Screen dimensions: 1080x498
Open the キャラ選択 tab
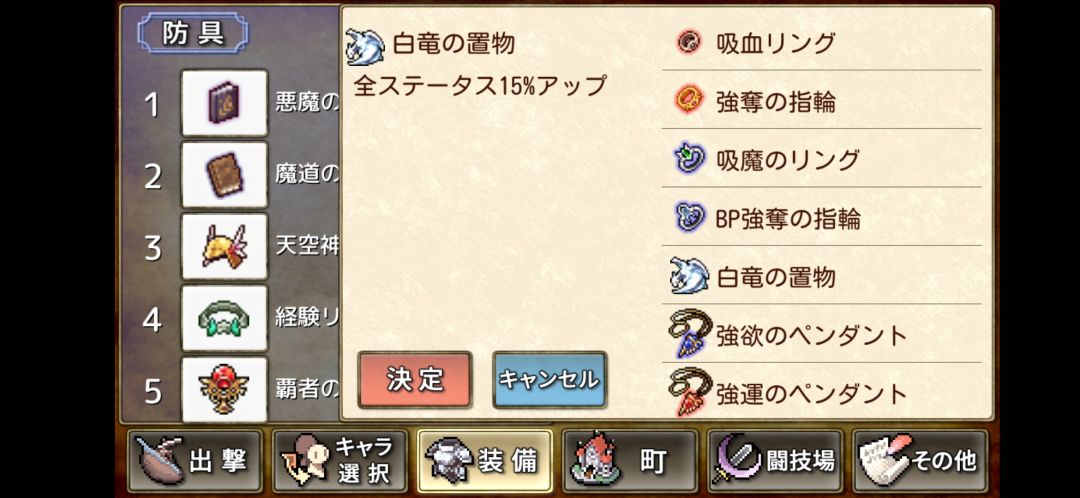(x=340, y=461)
